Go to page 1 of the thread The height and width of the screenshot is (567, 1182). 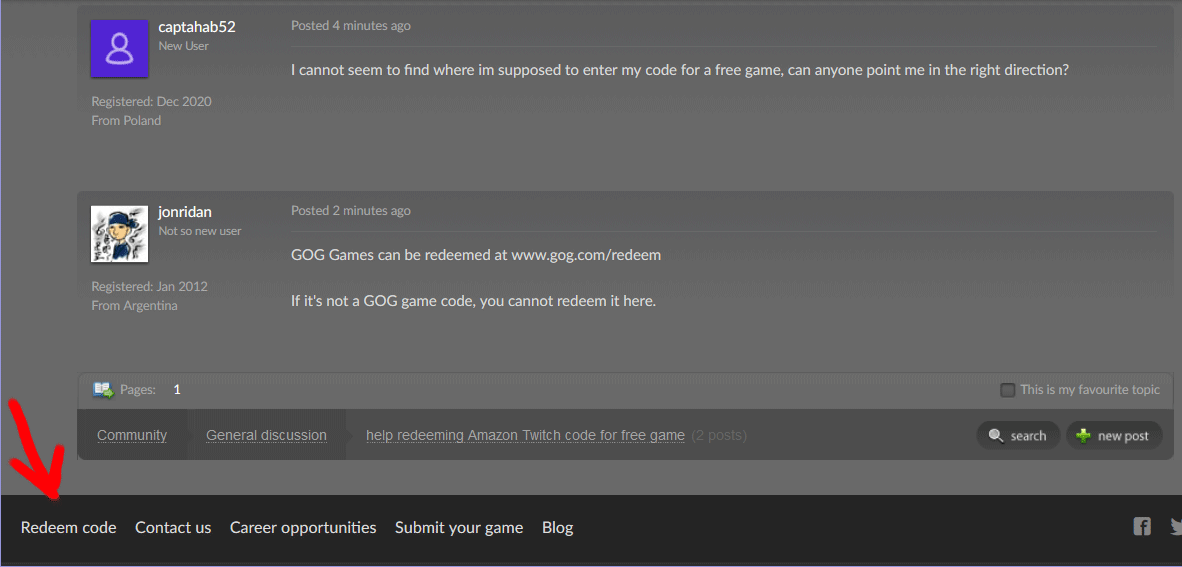(177, 390)
